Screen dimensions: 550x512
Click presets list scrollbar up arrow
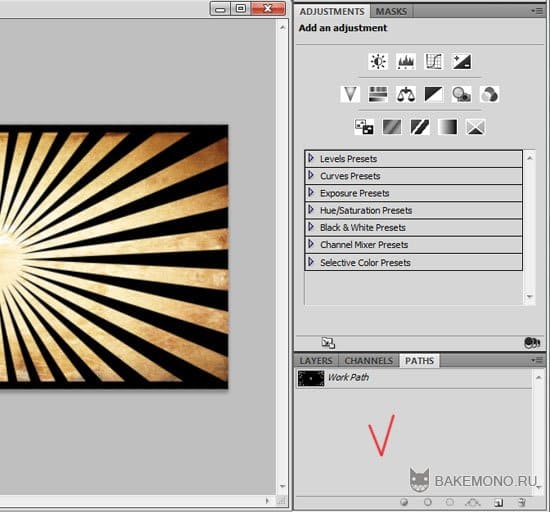pos(530,158)
